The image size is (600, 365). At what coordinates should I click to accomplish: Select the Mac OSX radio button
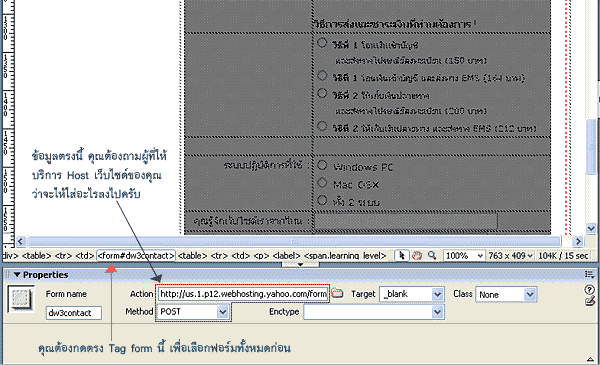[322, 183]
